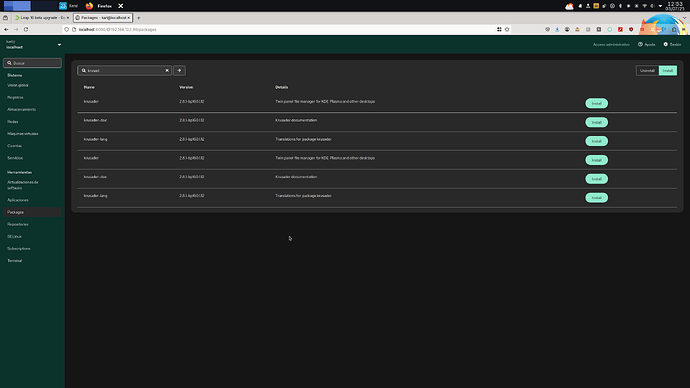The image size is (690, 388).
Task: Close the Leap 16 beta upgrade tab
Action: (68, 18)
